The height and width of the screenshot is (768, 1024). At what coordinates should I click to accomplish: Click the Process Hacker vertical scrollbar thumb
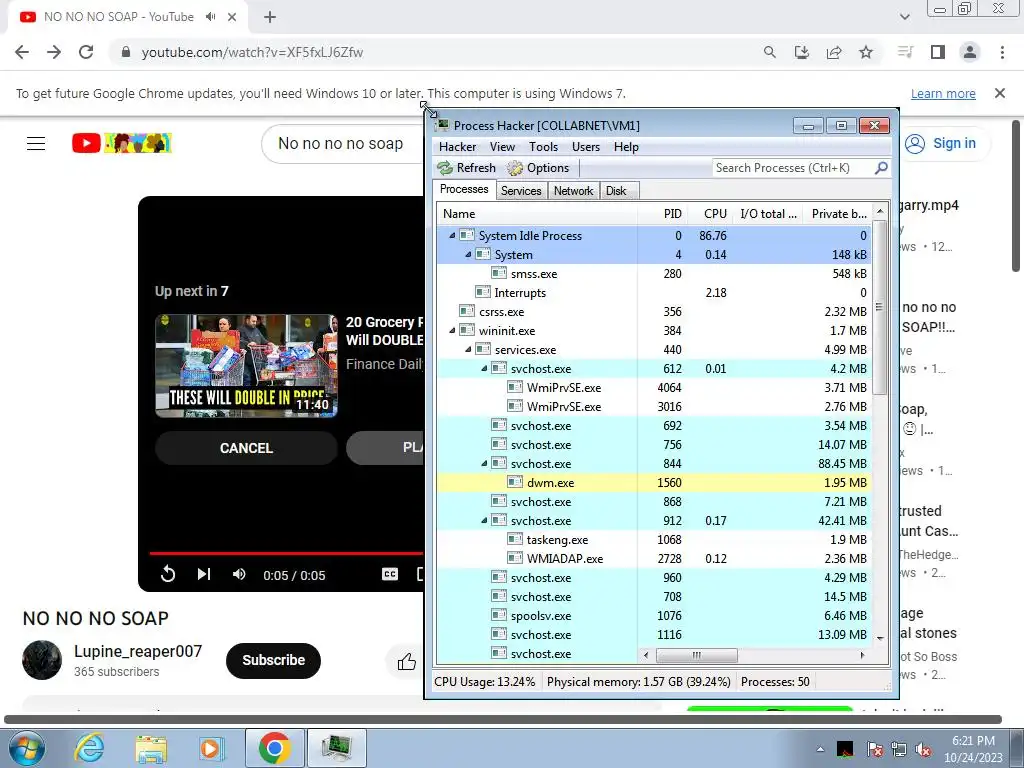[x=879, y=308]
